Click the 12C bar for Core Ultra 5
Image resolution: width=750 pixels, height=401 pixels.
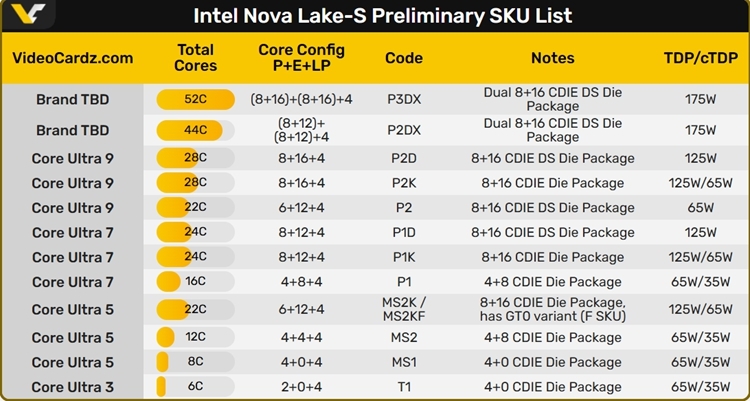click(196, 337)
